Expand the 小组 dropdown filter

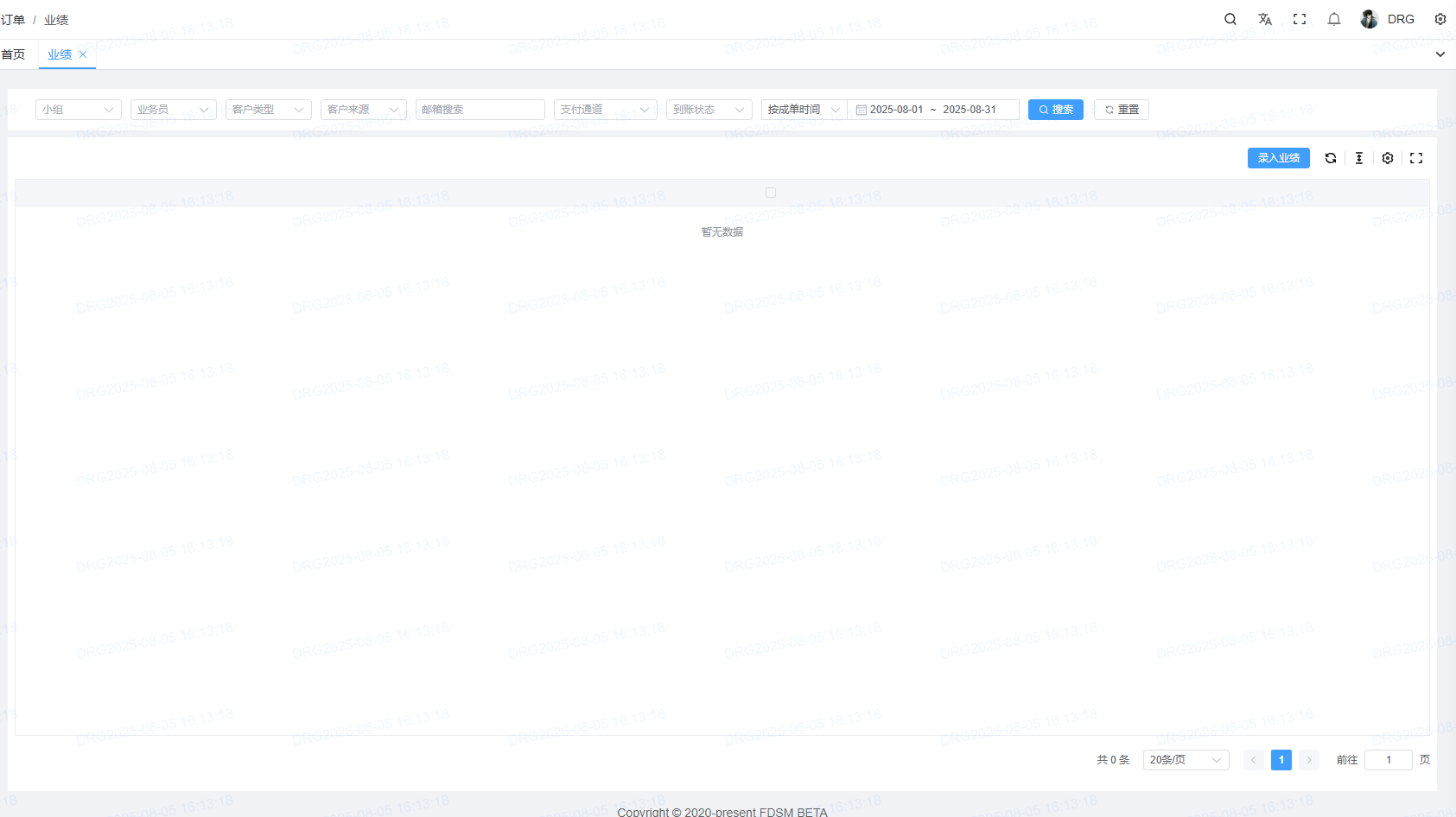pyautogui.click(x=78, y=110)
